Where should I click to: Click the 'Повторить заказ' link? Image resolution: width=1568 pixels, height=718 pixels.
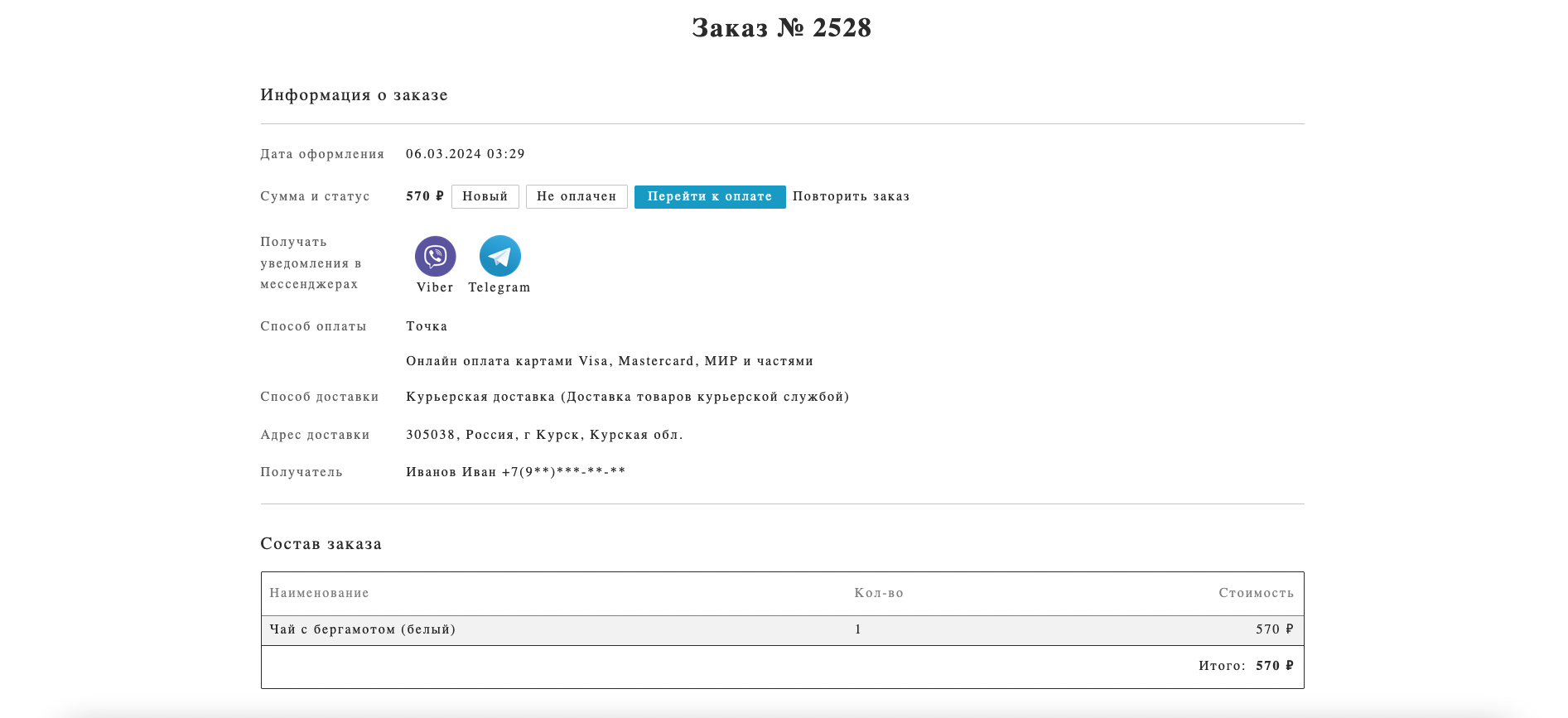tap(851, 196)
